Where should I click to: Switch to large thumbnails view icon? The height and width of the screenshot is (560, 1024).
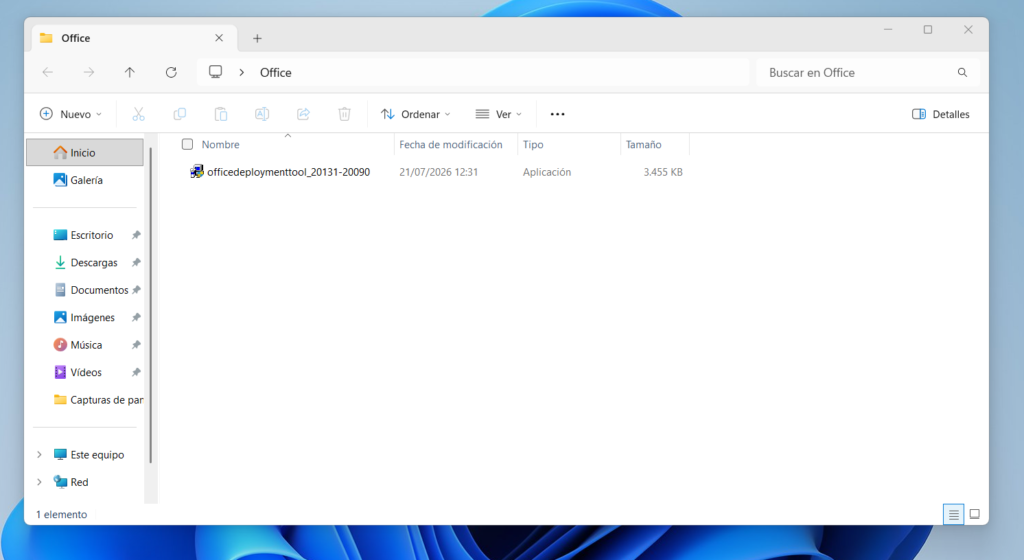(x=974, y=514)
